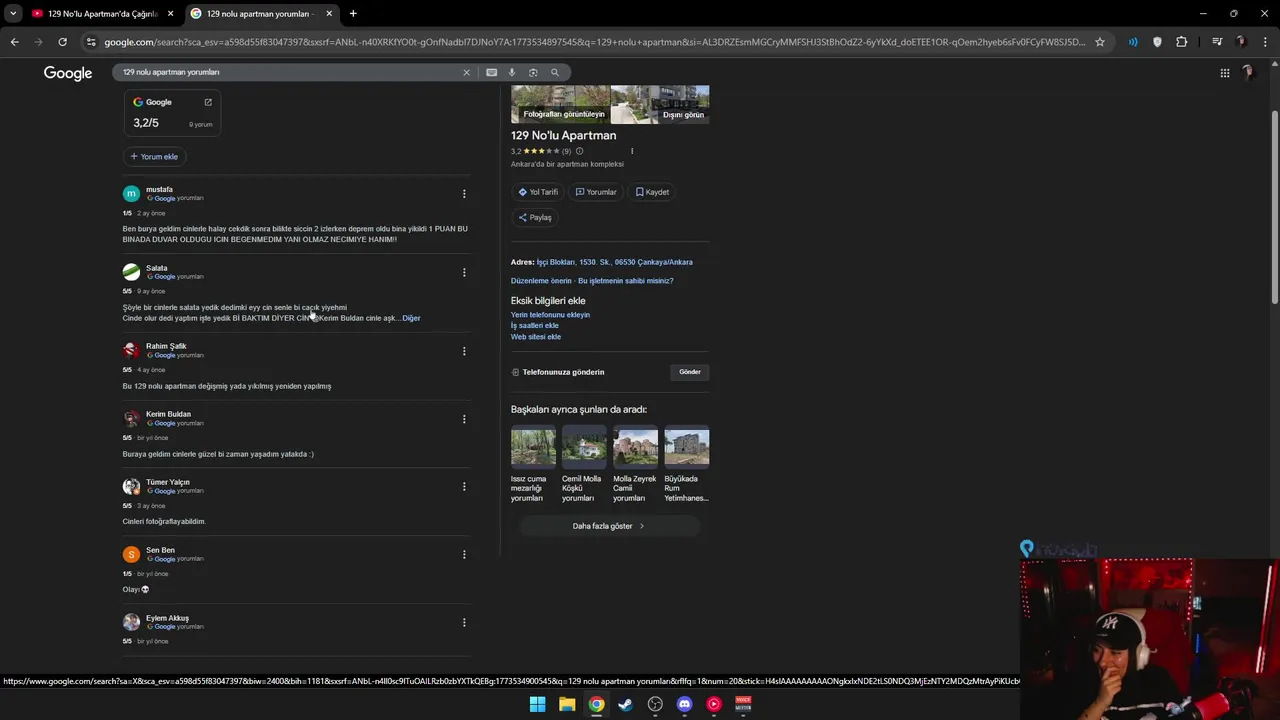Open the address link İşçi Blokları, 1530. Sk.
This screenshot has height=720, width=1280.
pyautogui.click(x=614, y=262)
